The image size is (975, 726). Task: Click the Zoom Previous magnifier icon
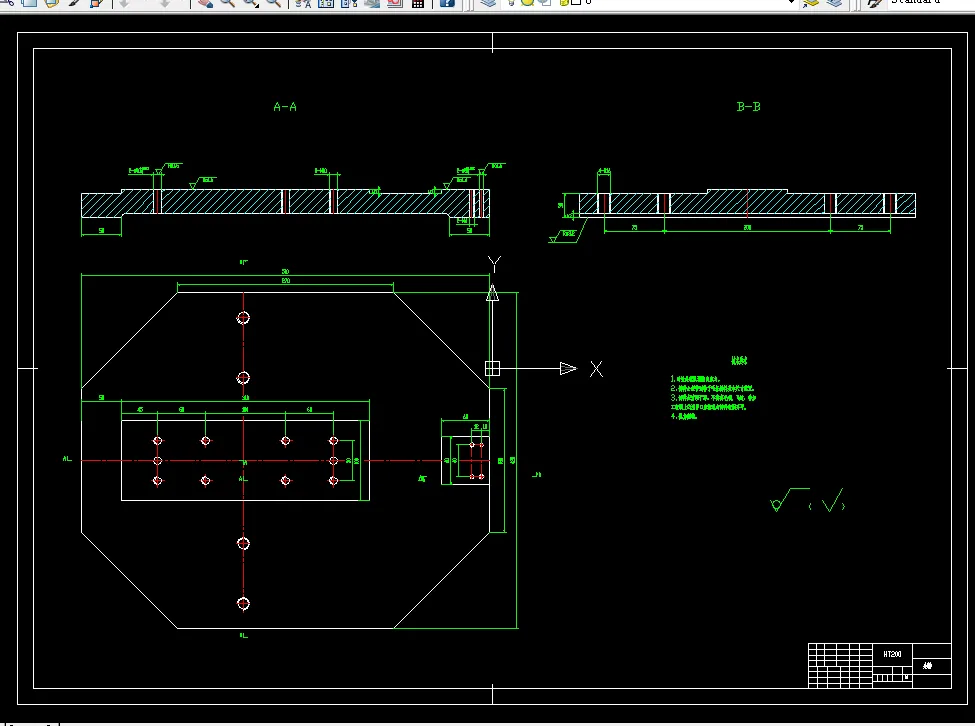point(274,2)
